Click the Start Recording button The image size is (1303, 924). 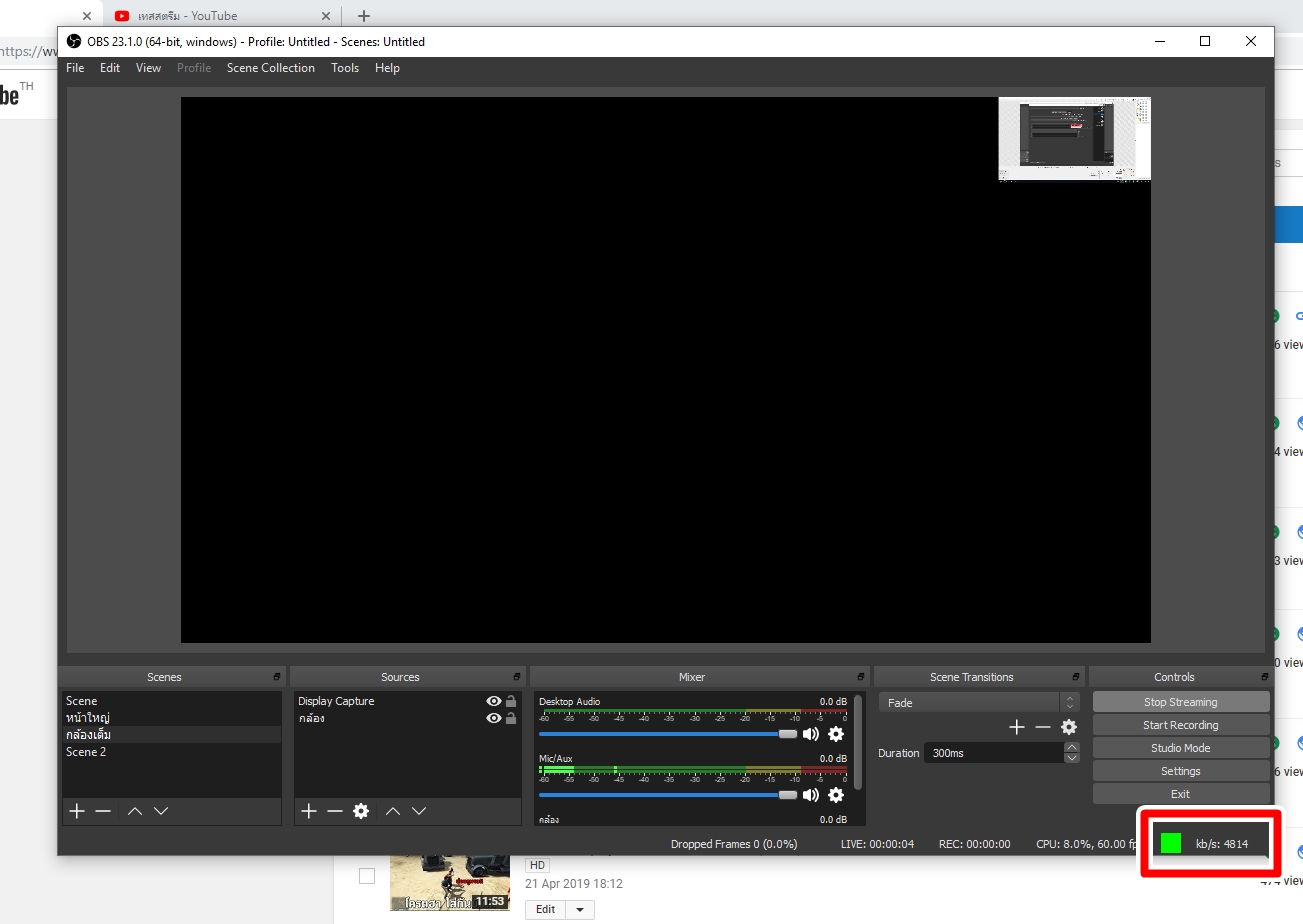click(x=1180, y=725)
